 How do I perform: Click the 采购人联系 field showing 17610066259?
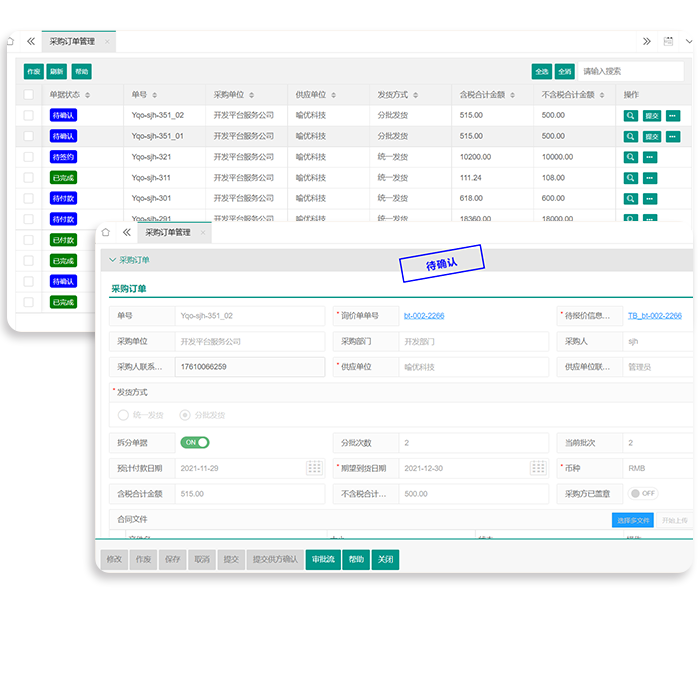click(250, 367)
